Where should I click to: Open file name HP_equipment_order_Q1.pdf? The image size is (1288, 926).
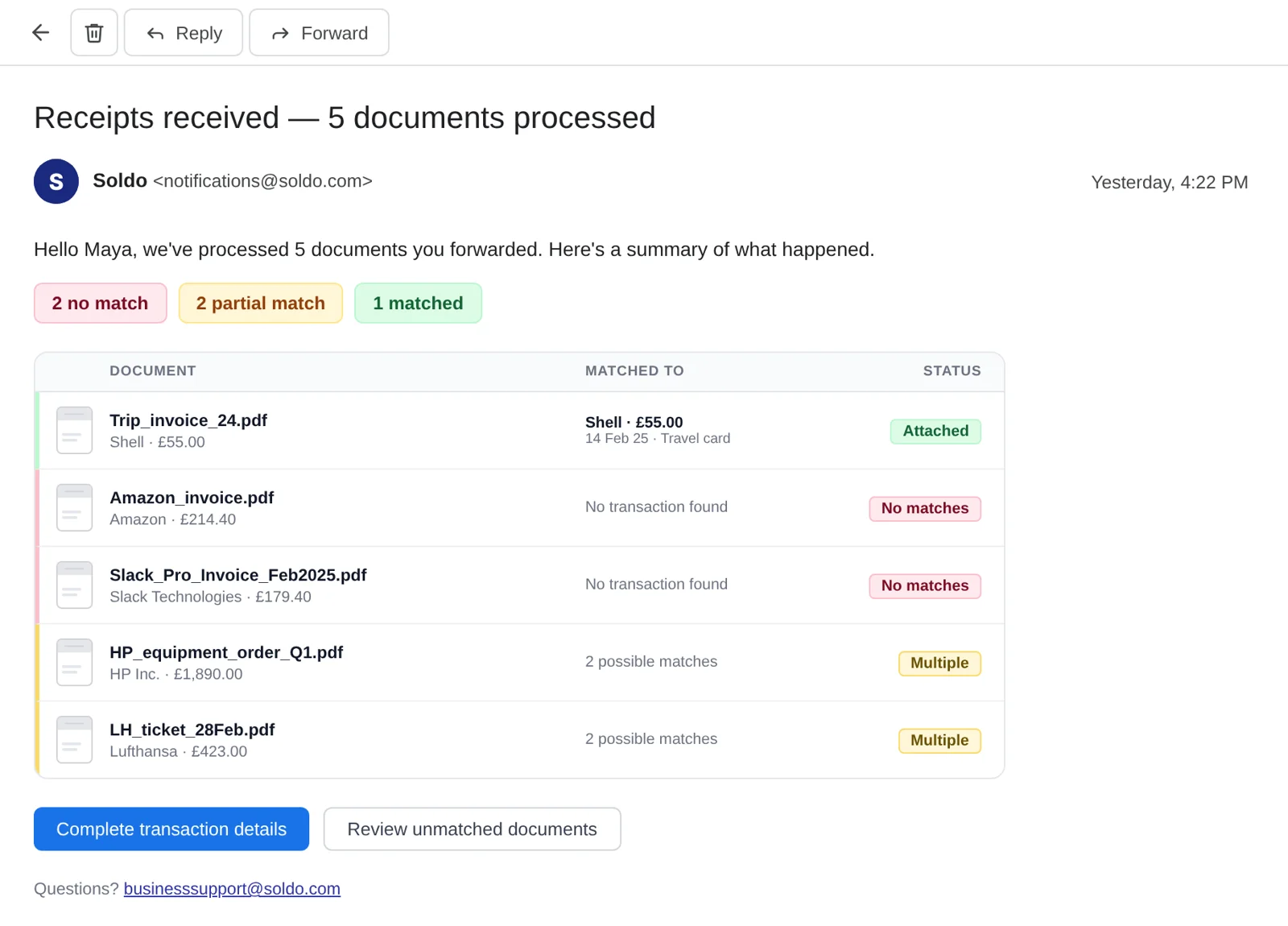pyautogui.click(x=226, y=652)
